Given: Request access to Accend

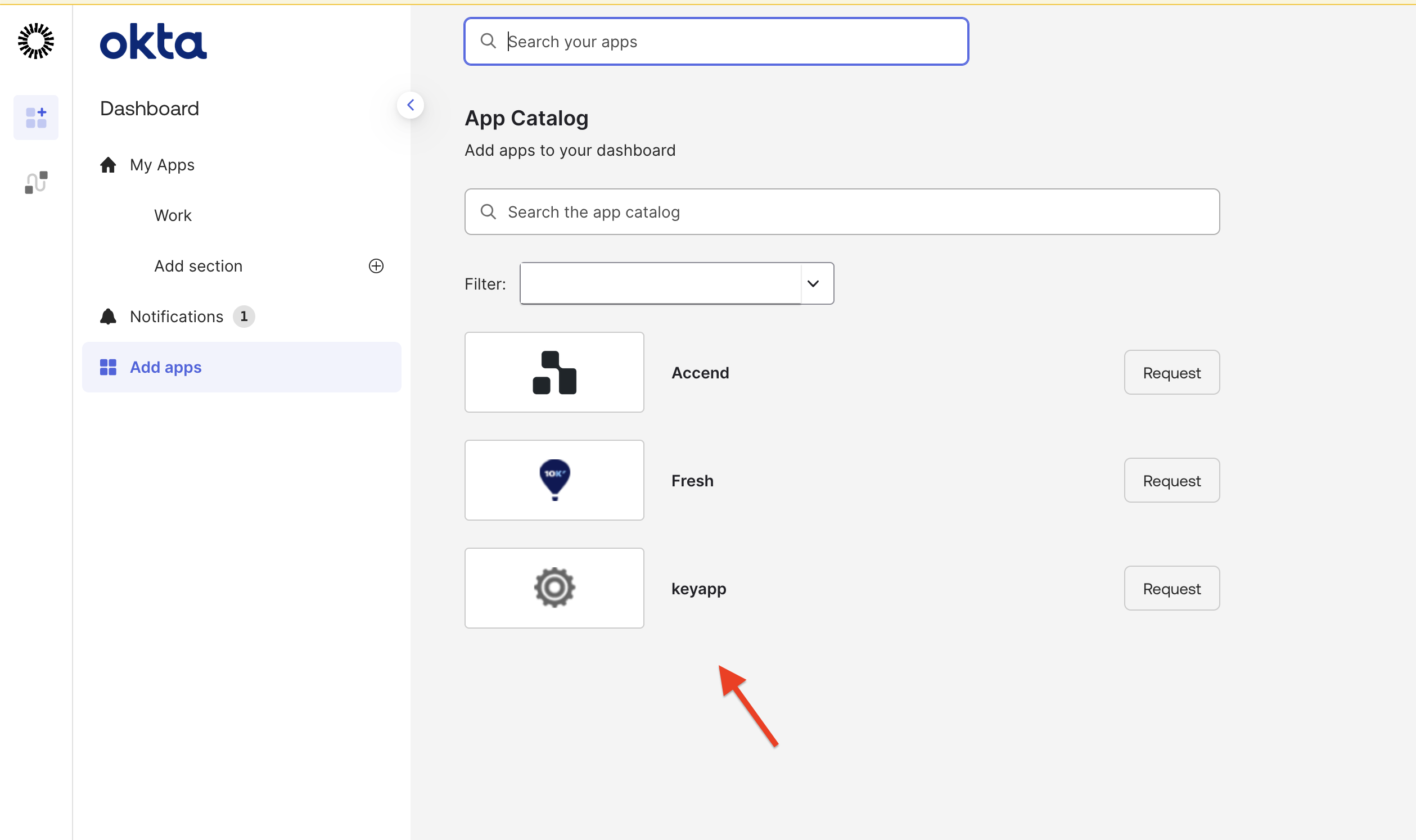Looking at the screenshot, I should coord(1171,372).
